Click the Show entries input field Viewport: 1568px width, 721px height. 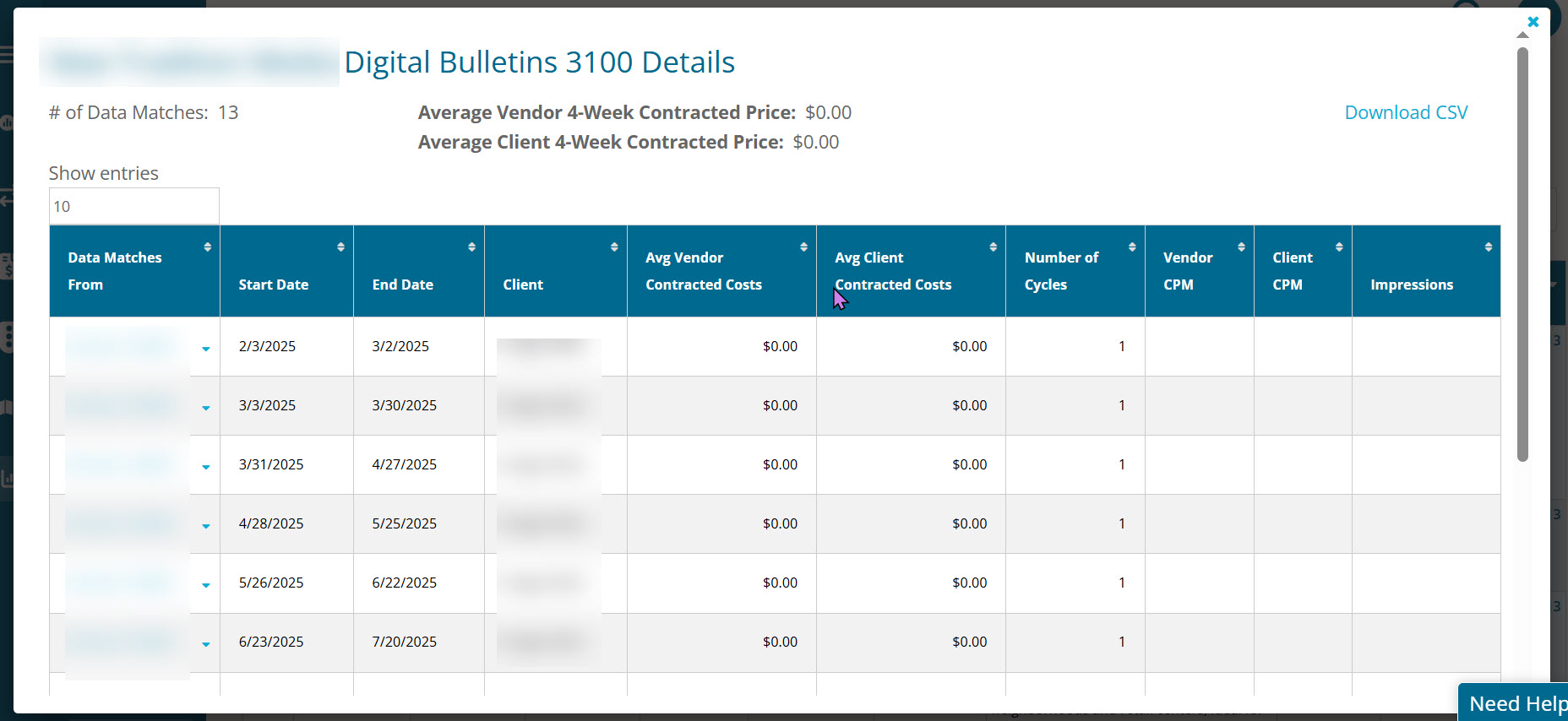133,206
